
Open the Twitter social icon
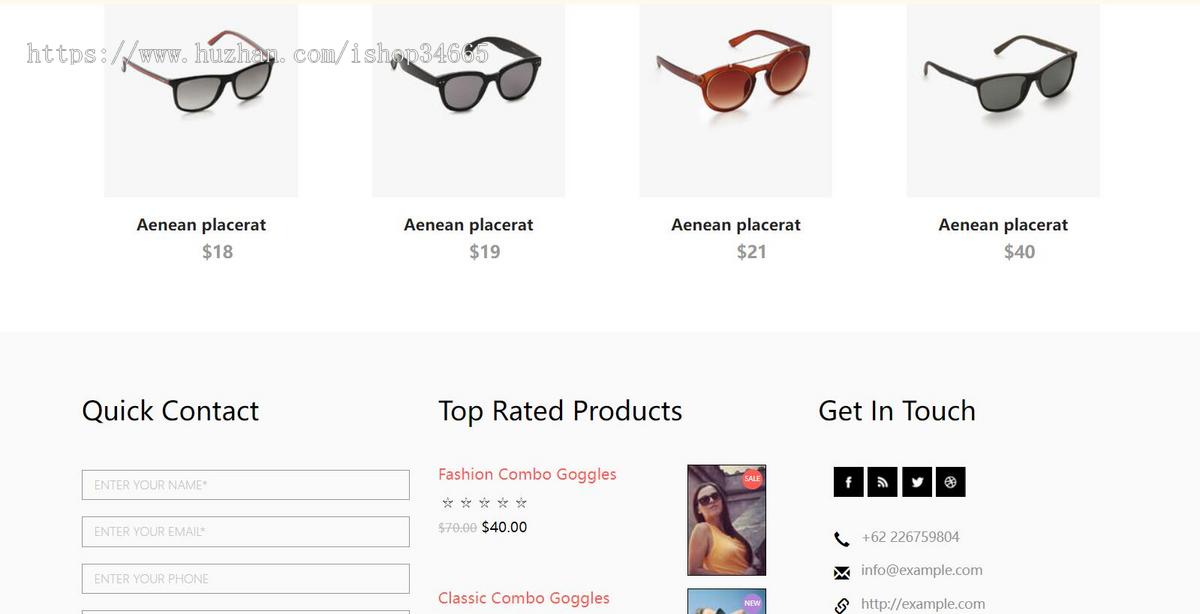916,482
